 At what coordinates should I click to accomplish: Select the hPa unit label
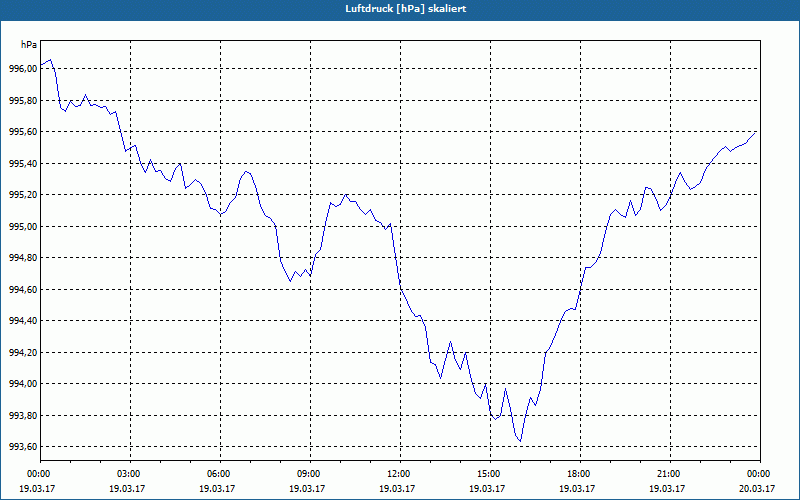click(29, 45)
